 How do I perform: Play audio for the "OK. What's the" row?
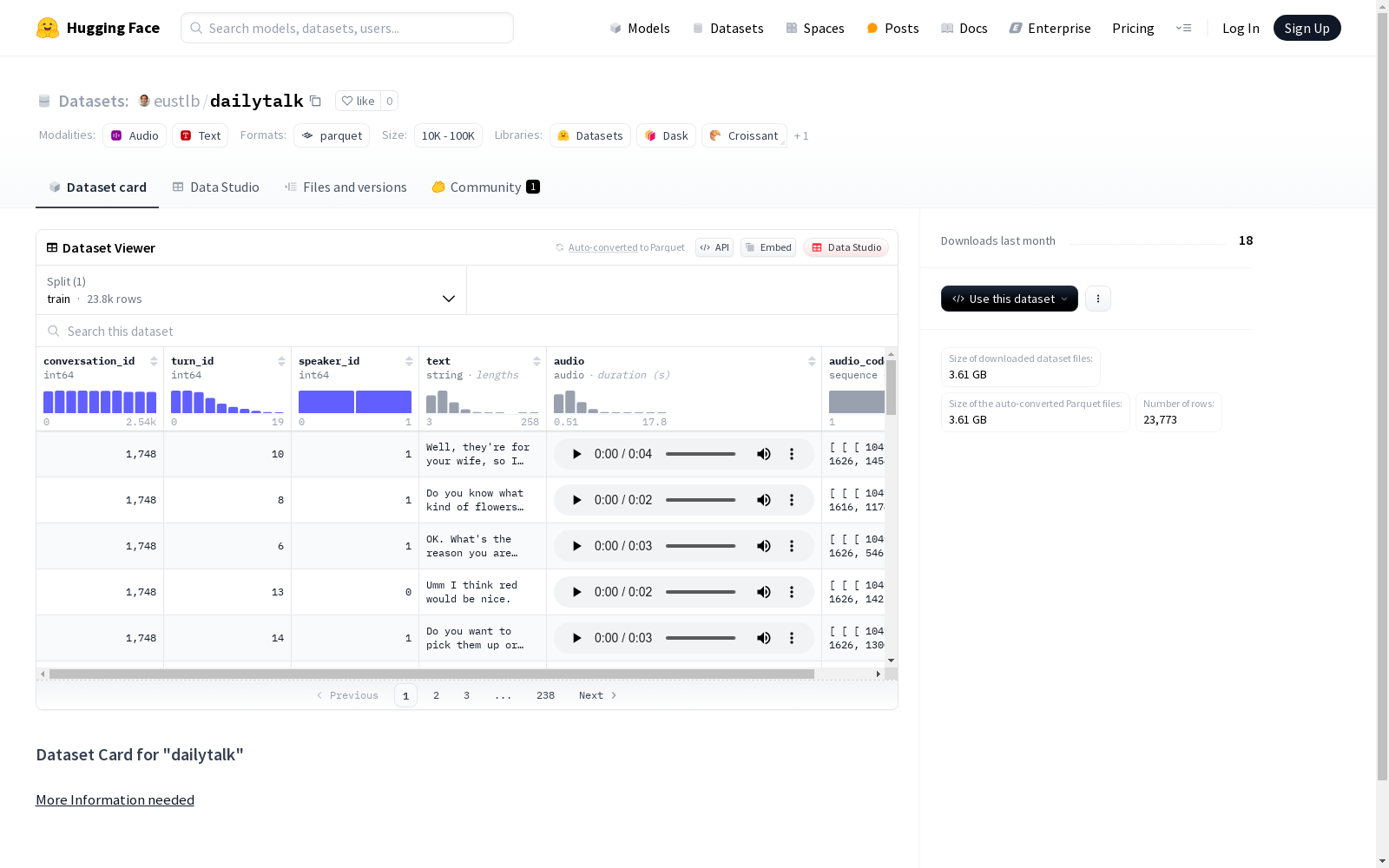[576, 546]
